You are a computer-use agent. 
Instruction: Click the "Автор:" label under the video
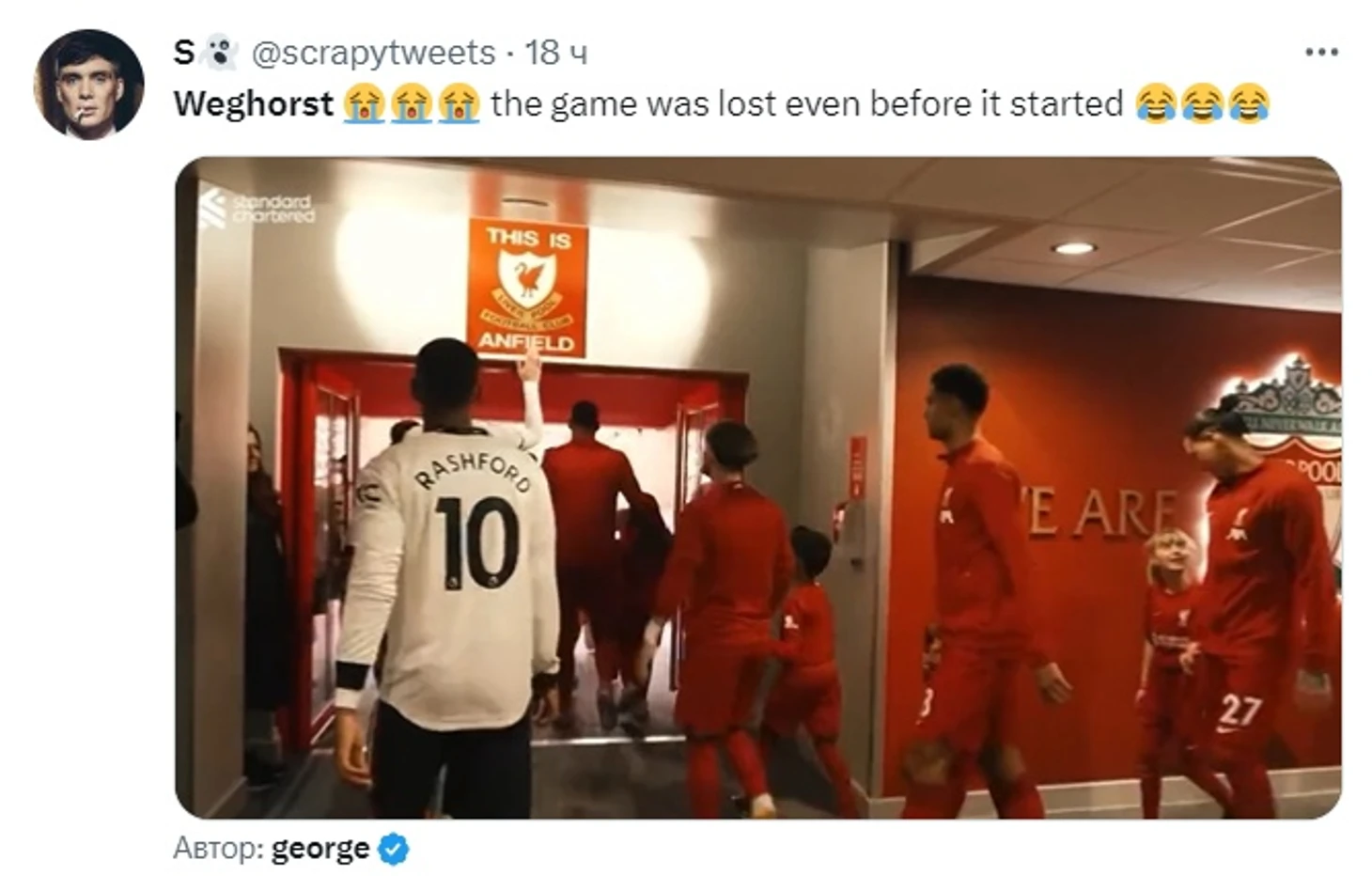[x=219, y=849]
